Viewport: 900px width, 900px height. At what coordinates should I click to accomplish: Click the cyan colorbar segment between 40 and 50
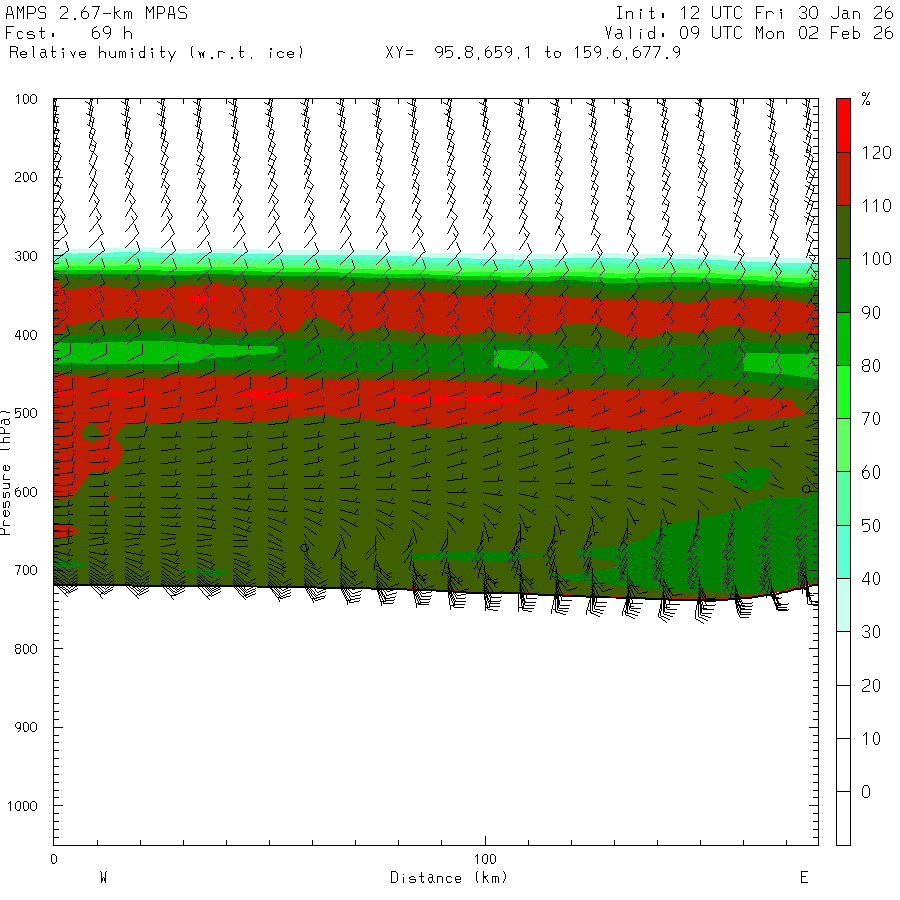coord(843,552)
